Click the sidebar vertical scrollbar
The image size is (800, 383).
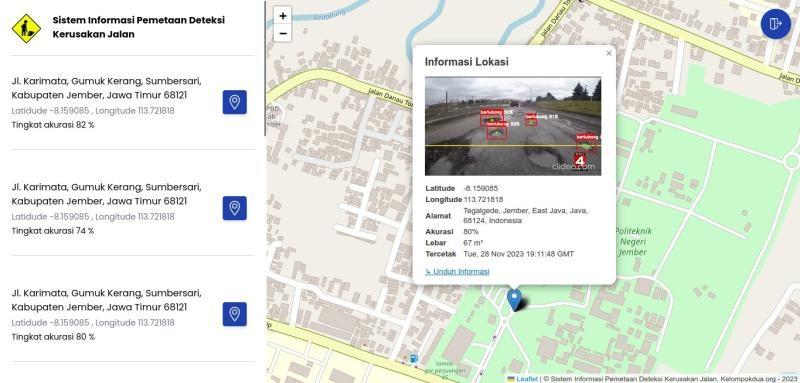pos(265,69)
